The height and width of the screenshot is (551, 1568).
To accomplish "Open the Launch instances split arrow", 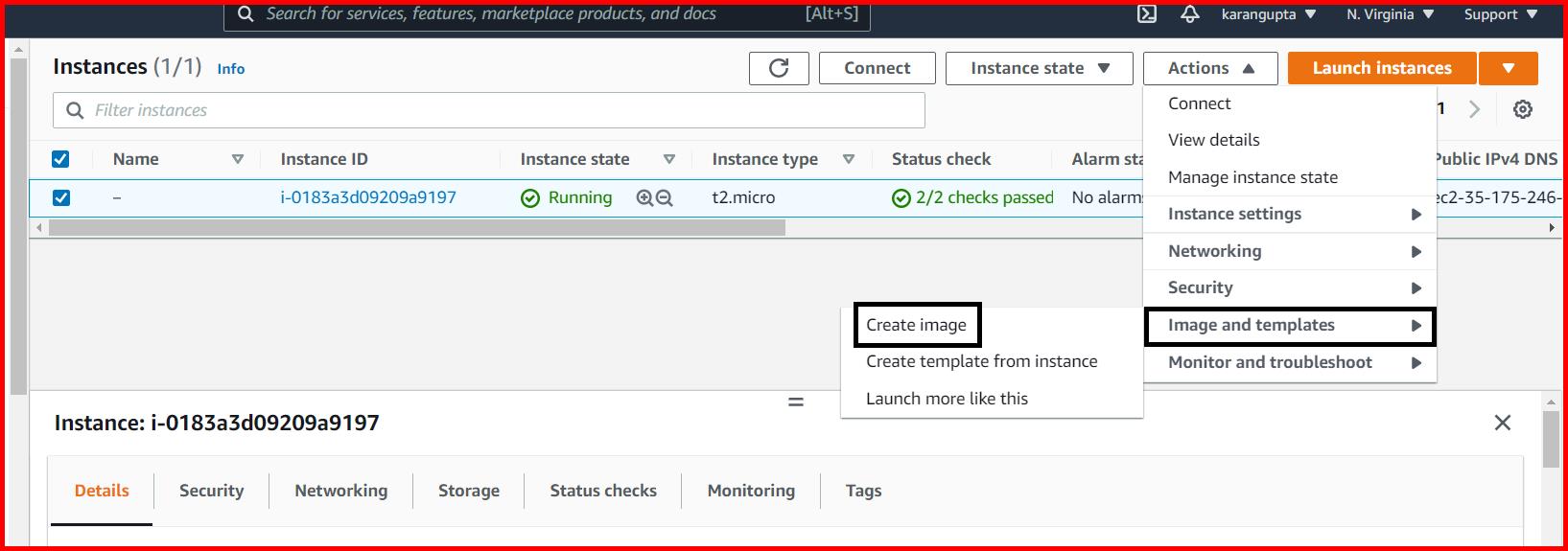I will pos(1509,68).
